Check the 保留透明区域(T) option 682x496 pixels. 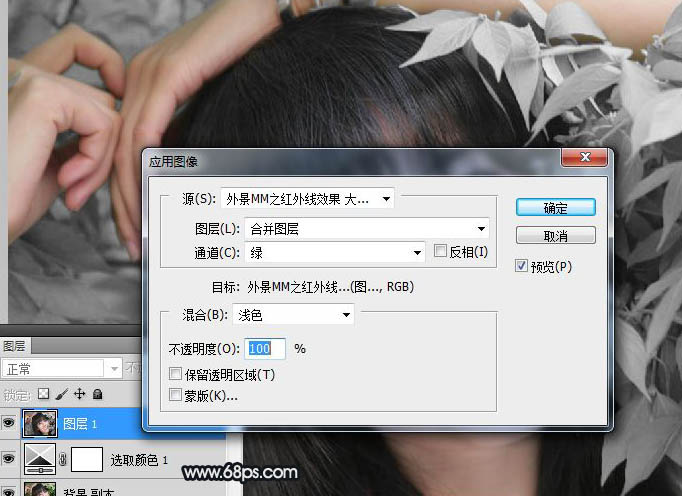point(176,375)
